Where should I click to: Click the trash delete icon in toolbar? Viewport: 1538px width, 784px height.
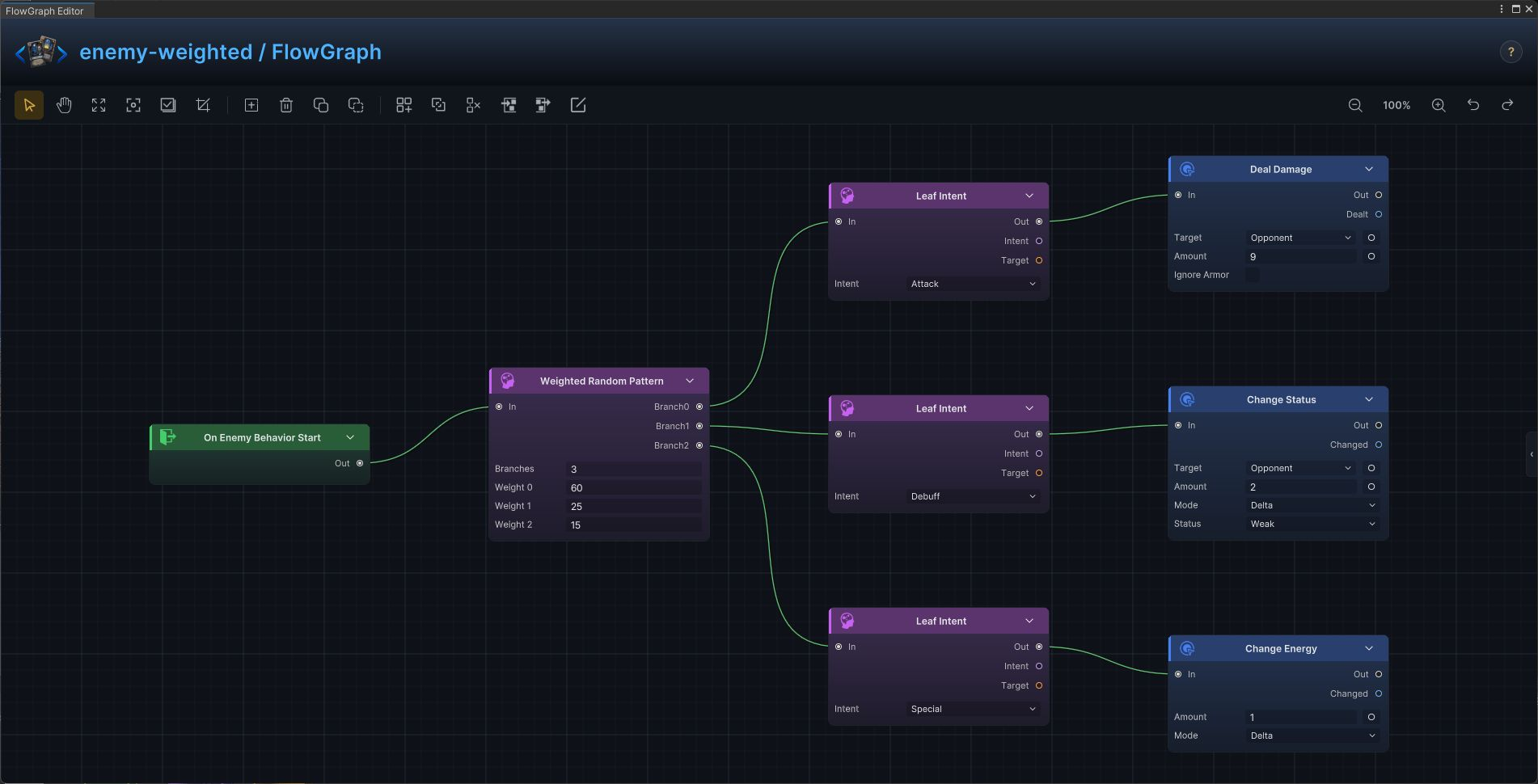tap(286, 105)
